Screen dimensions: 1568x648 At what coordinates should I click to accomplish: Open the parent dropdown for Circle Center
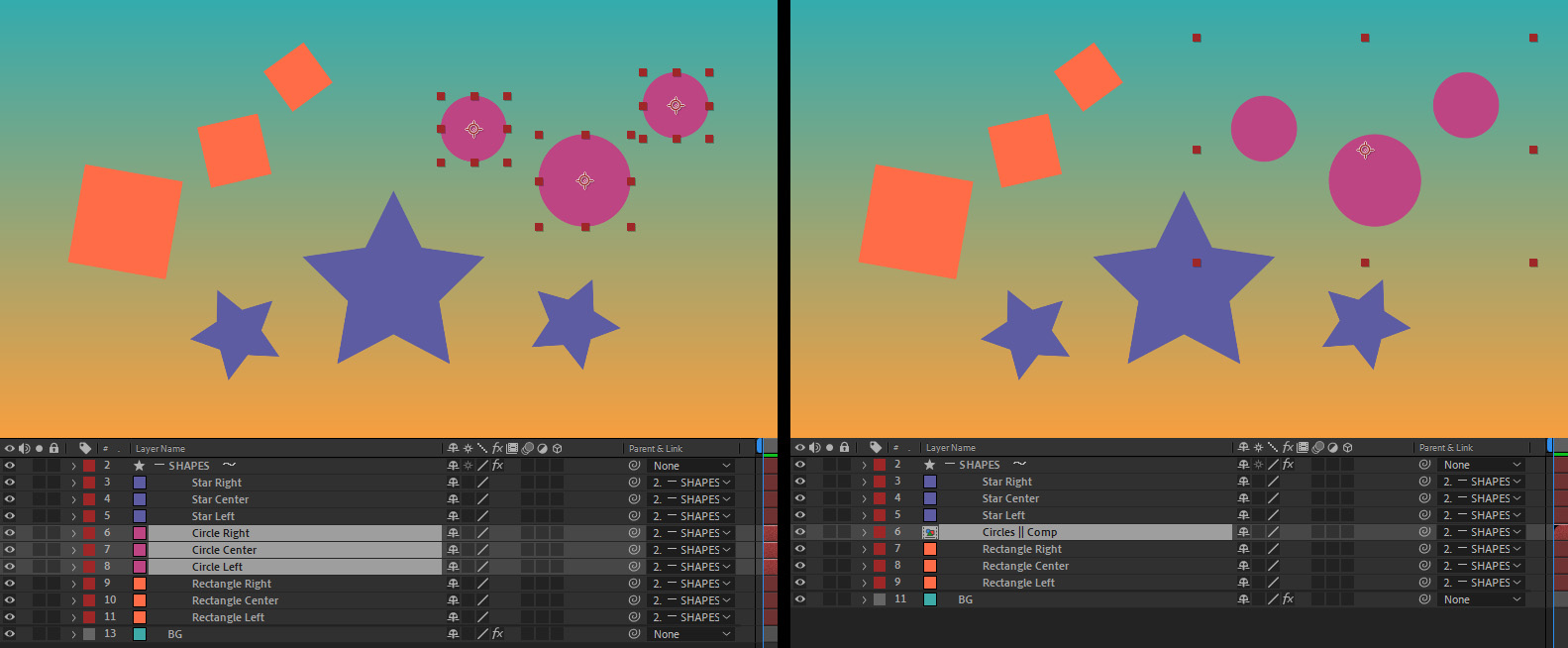[x=691, y=550]
